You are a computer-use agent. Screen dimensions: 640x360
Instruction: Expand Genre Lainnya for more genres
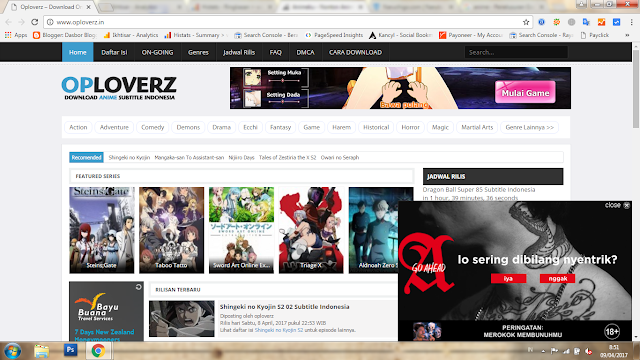[530, 127]
